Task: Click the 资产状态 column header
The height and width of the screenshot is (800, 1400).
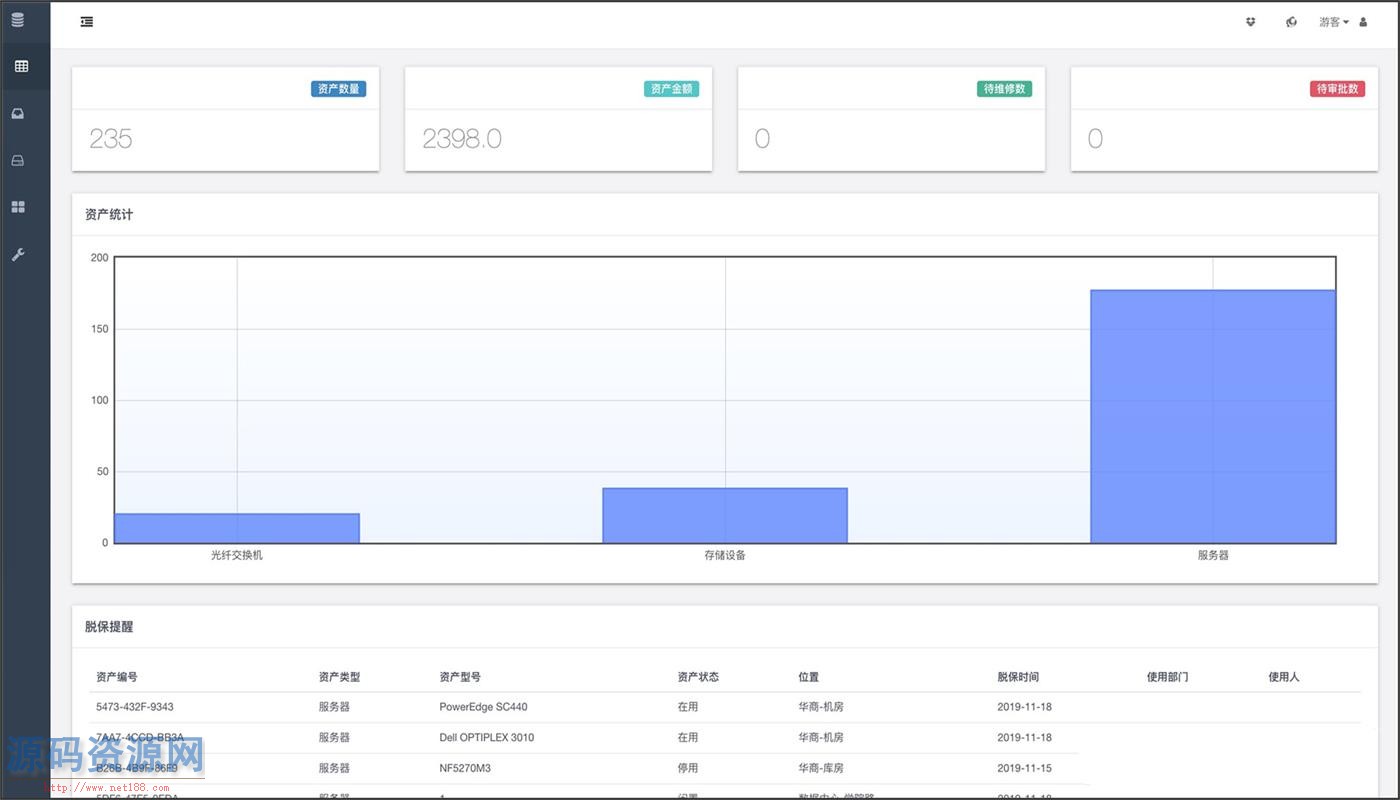Action: [698, 677]
